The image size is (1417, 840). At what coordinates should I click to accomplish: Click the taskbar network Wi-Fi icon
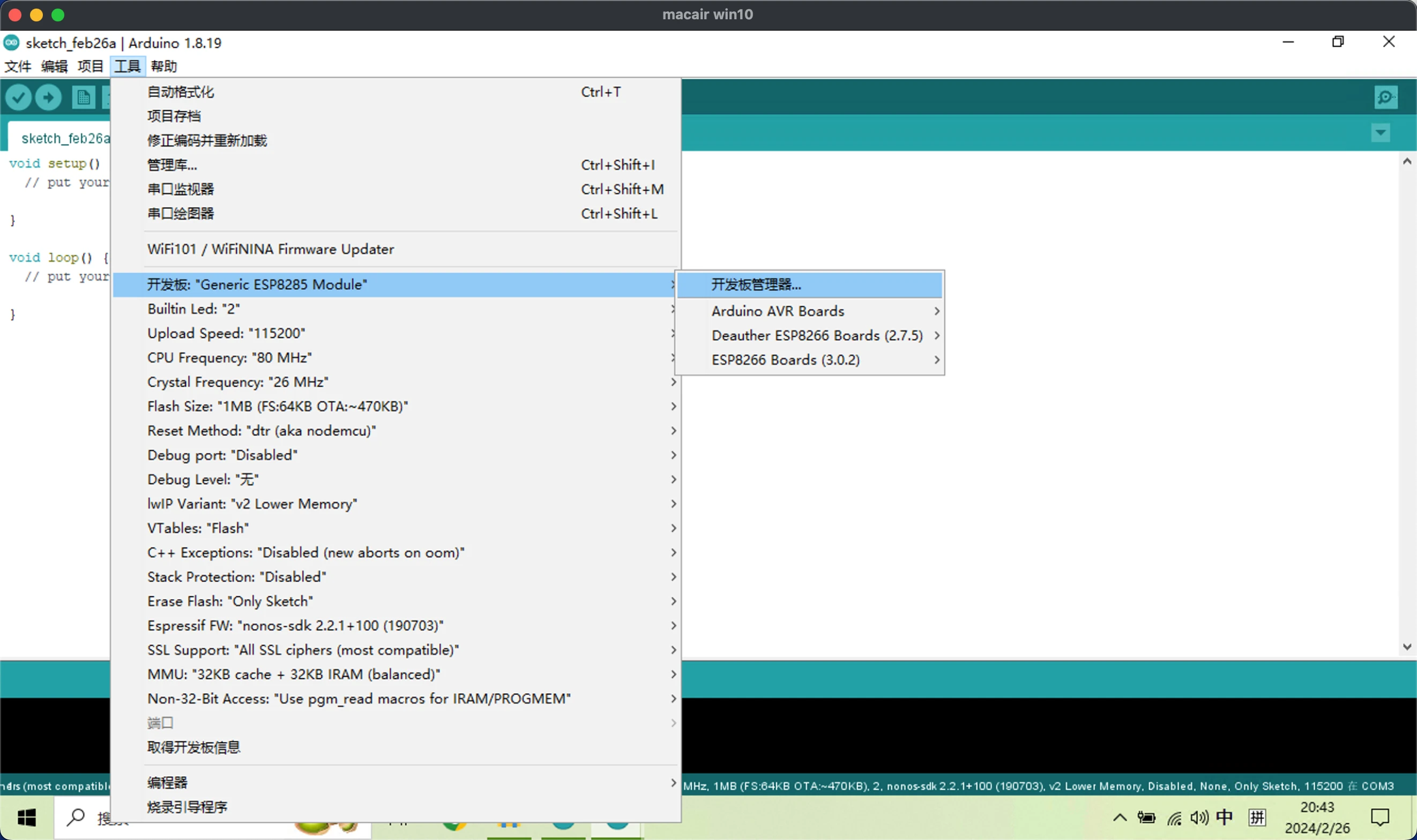[1174, 818]
